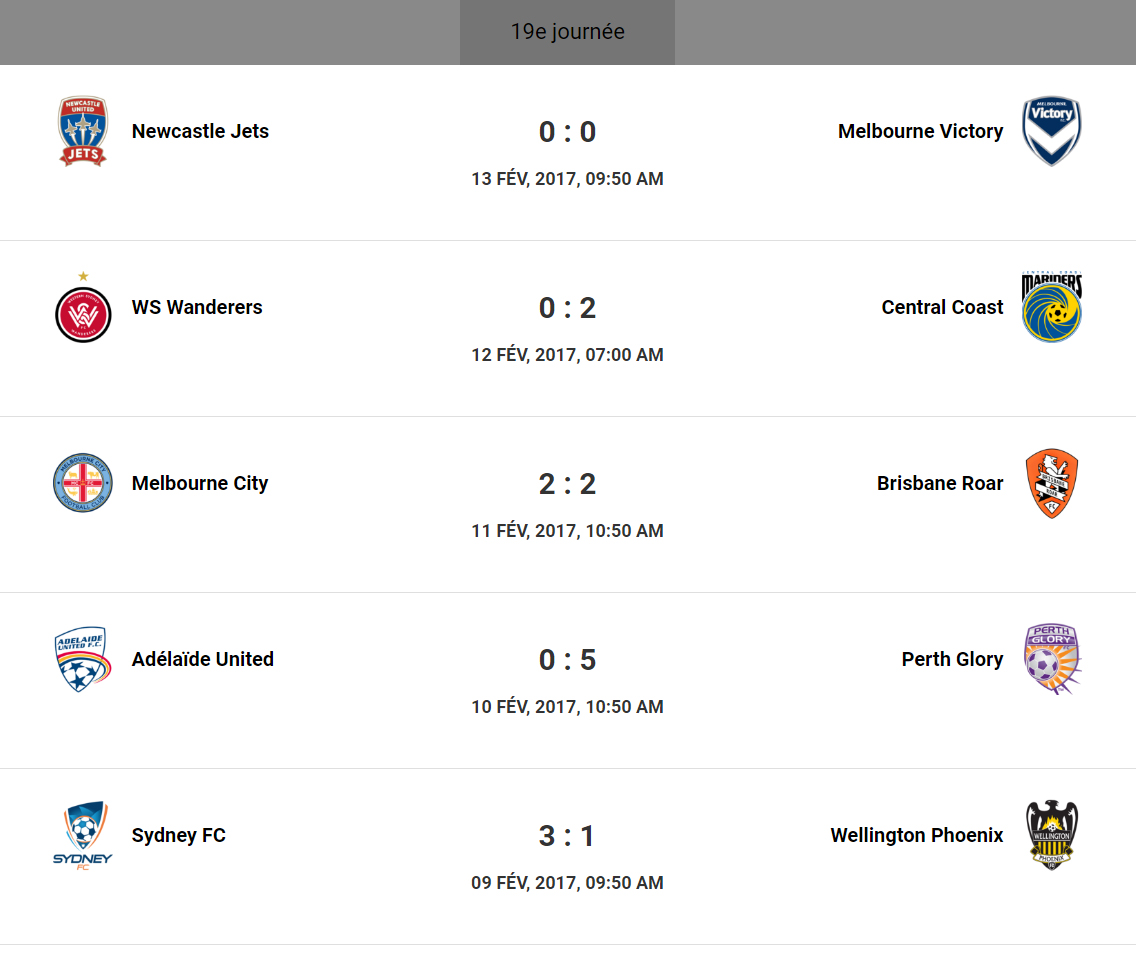The width and height of the screenshot is (1136, 954).
Task: Open the 0 : 5 match score
Action: click(567, 660)
